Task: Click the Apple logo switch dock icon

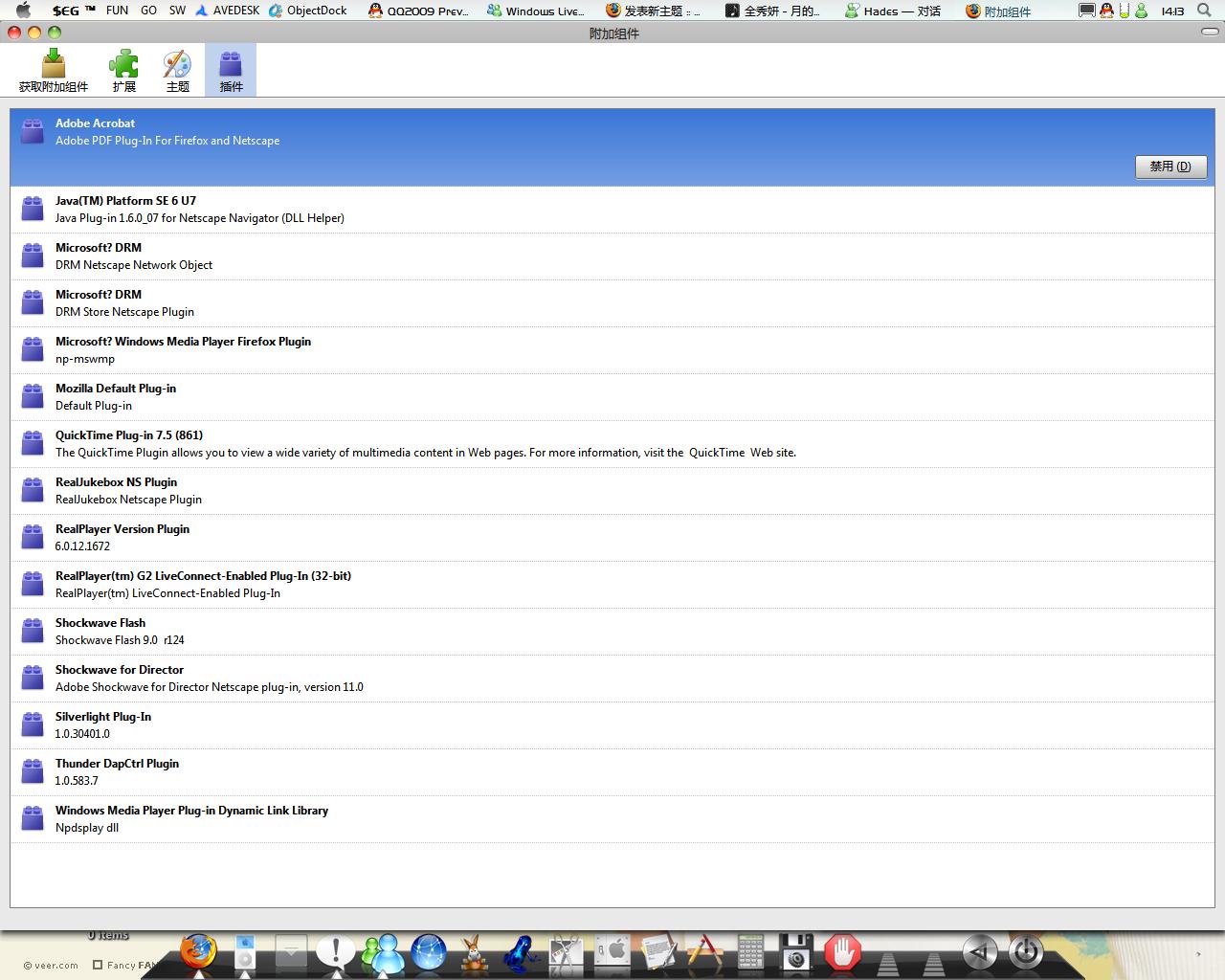Action: tap(612, 953)
